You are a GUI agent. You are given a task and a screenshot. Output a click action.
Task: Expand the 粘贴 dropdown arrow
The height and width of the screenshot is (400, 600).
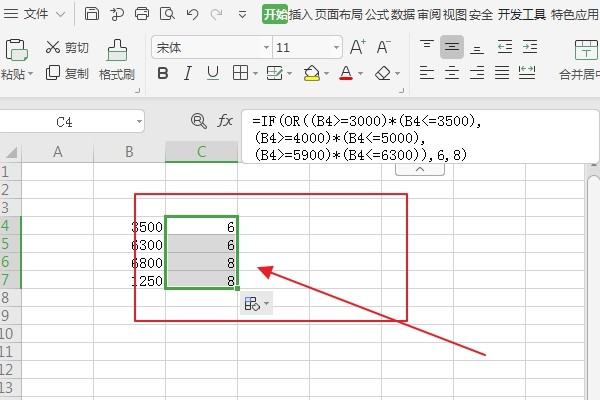pos(30,73)
